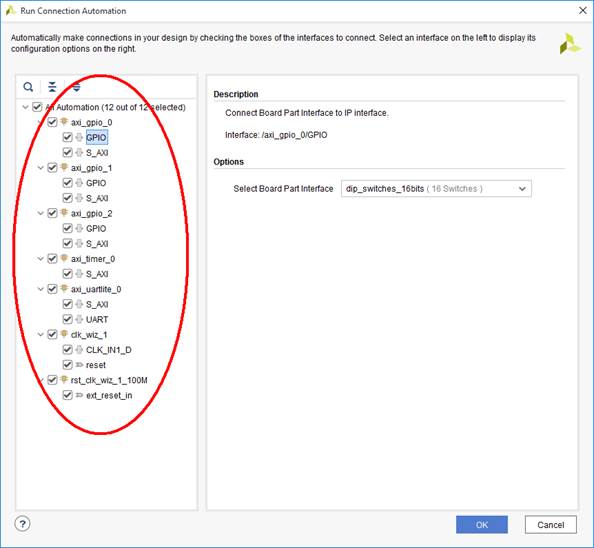The image size is (594, 548).
Task: Click the Collapse All icon in tree toolbar
Action: click(x=52, y=87)
